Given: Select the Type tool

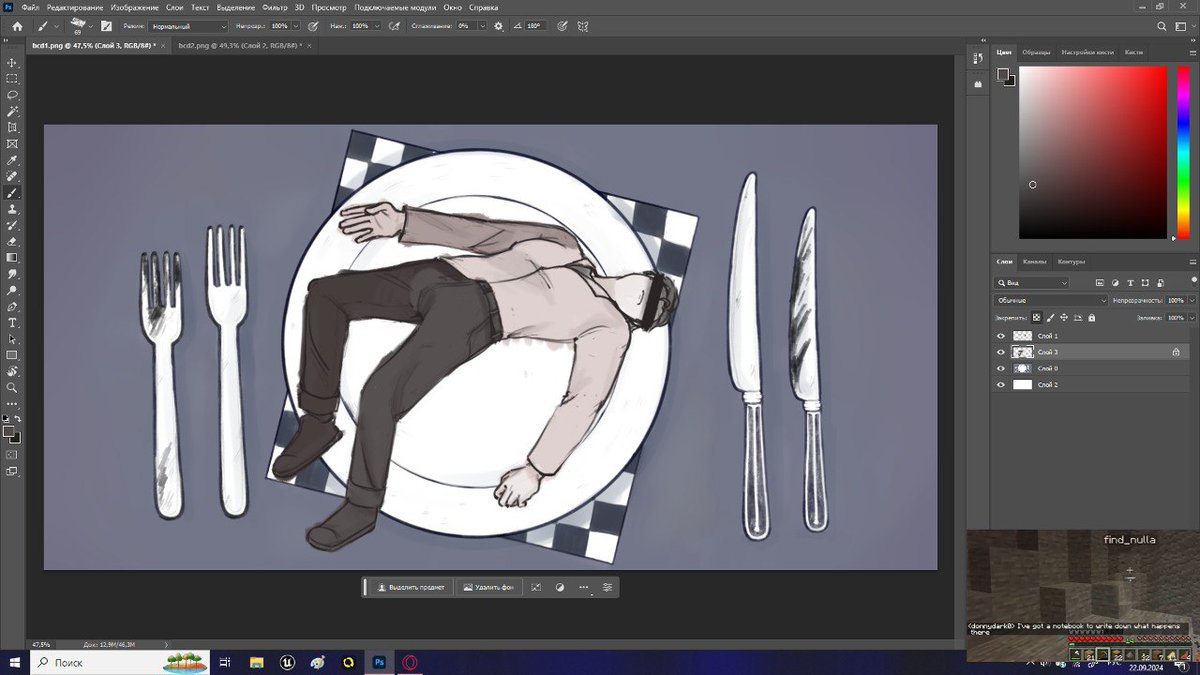Looking at the screenshot, I should pyautogui.click(x=13, y=323).
